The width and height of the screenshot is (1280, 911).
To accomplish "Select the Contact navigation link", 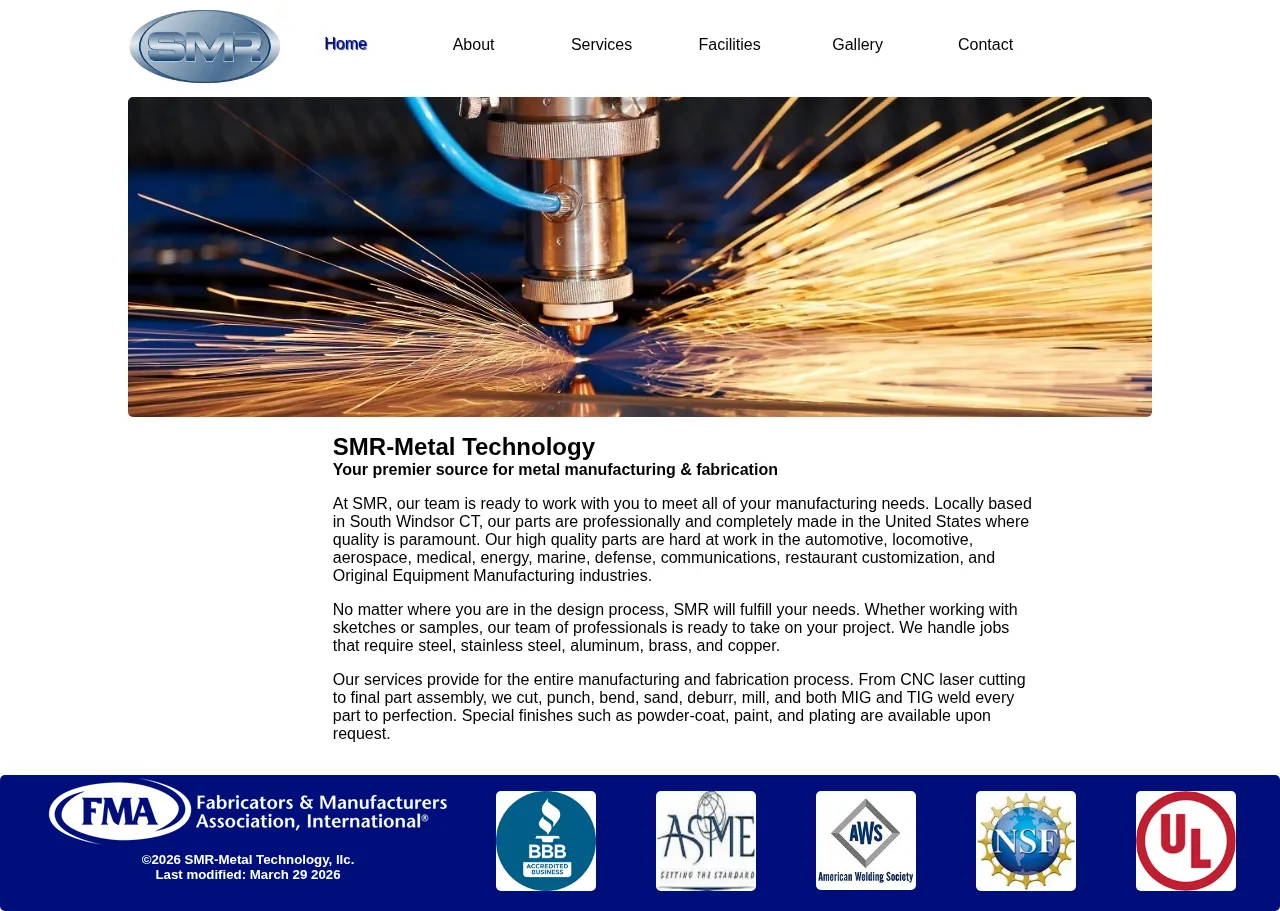I will tap(985, 45).
